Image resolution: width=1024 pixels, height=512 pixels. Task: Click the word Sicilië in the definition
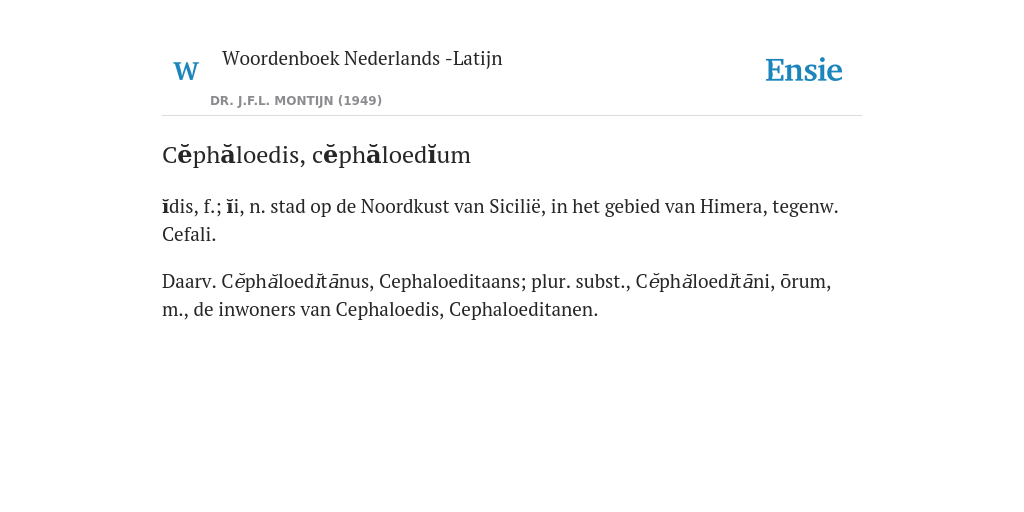515,206
